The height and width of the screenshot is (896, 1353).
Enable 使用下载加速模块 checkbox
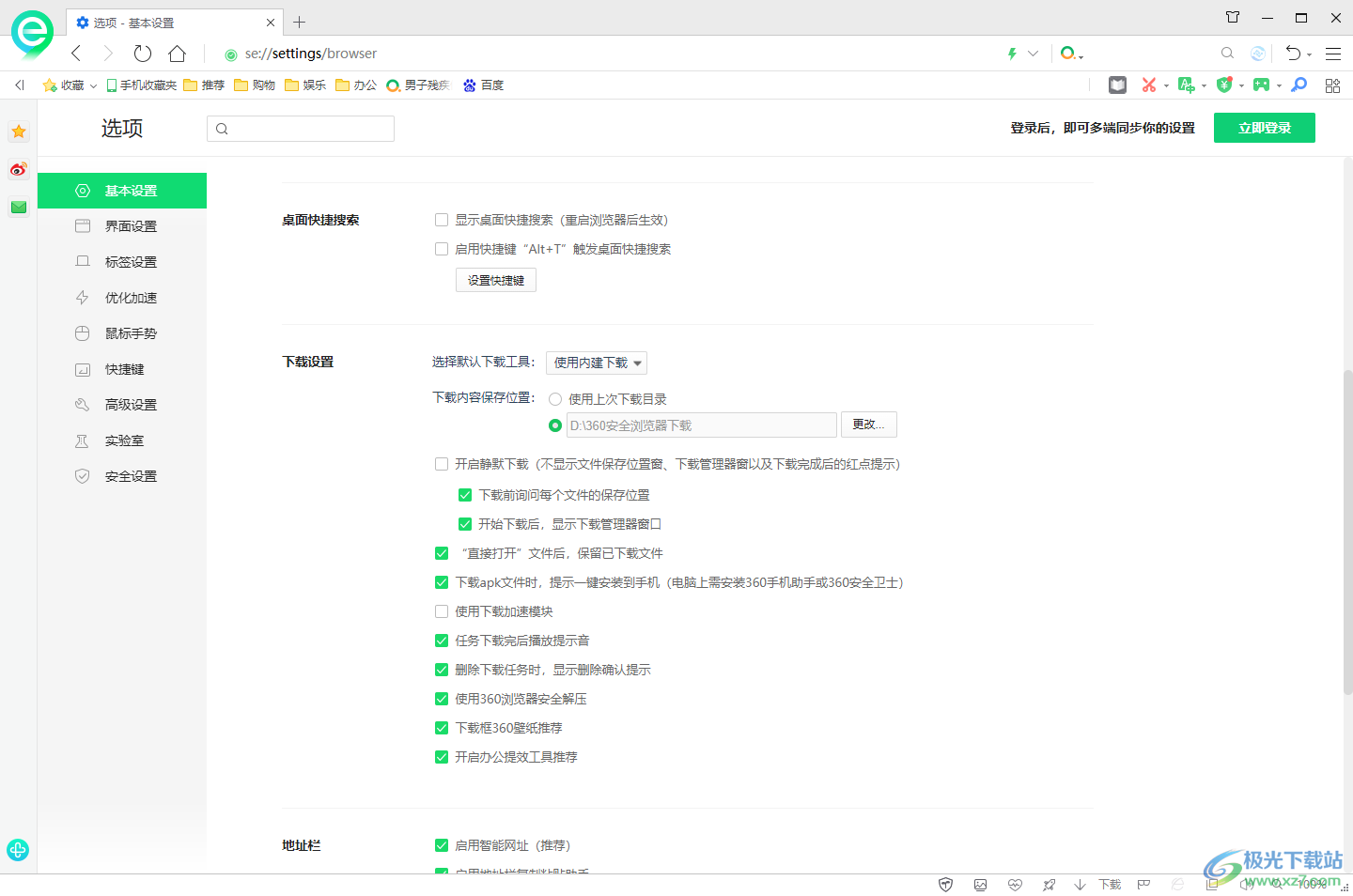click(442, 611)
